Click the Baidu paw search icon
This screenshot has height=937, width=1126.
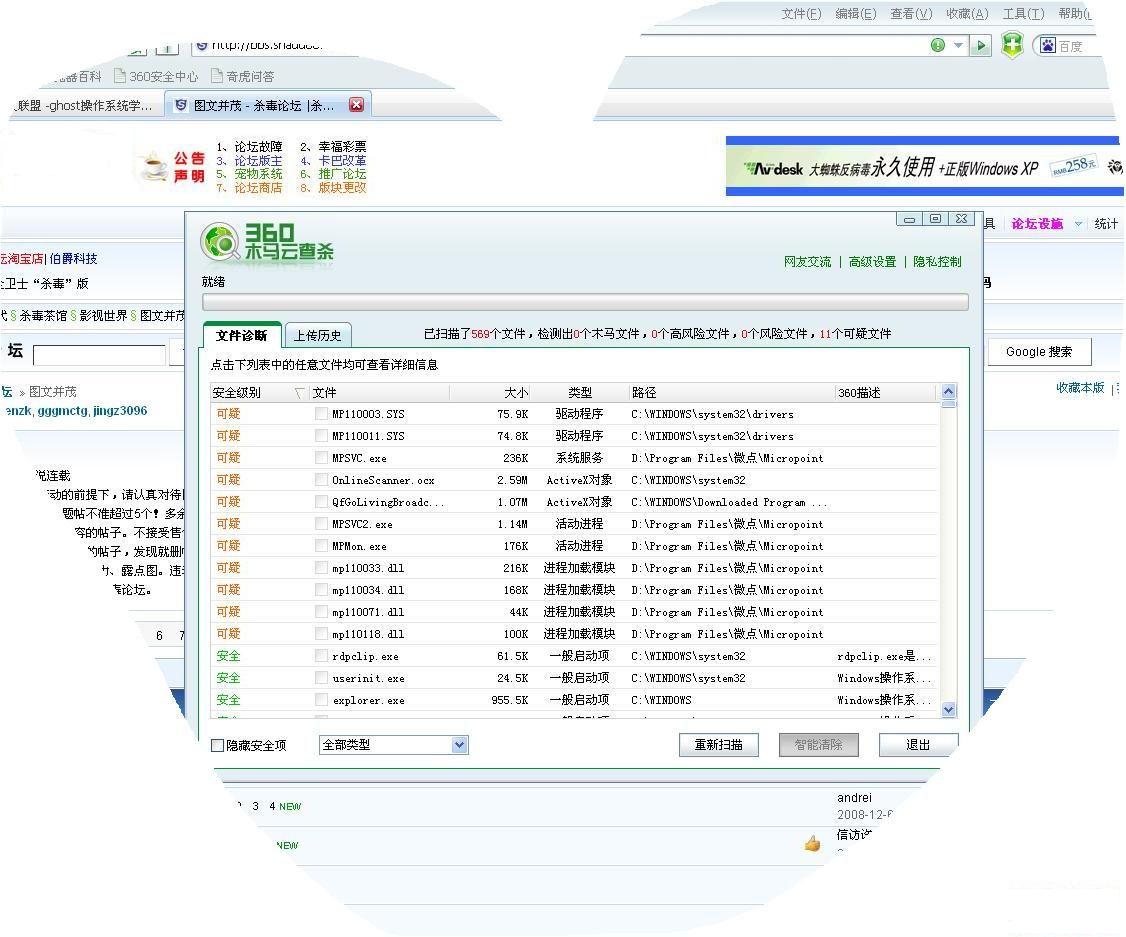click(1048, 46)
